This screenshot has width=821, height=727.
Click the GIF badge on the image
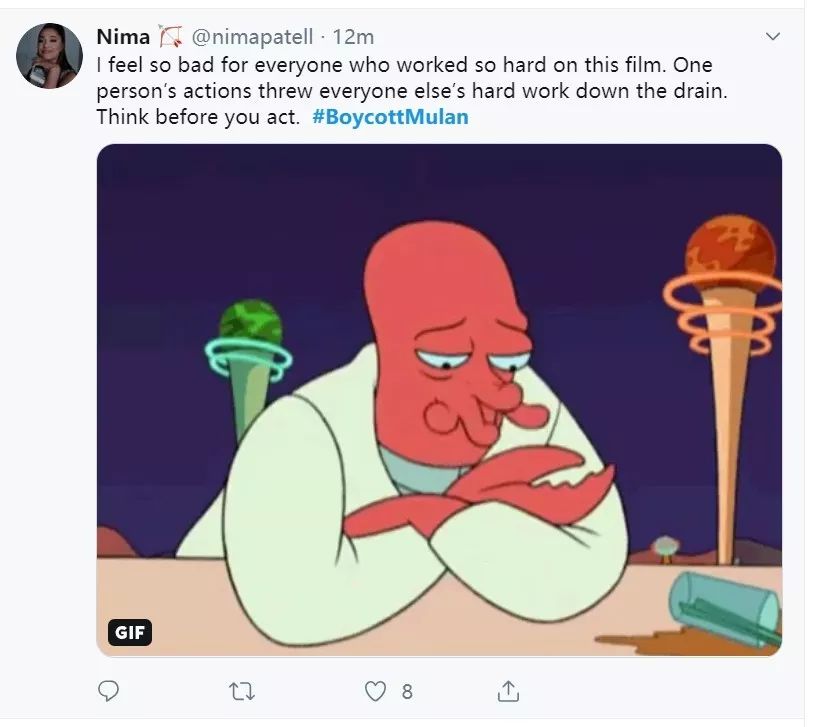tap(130, 632)
